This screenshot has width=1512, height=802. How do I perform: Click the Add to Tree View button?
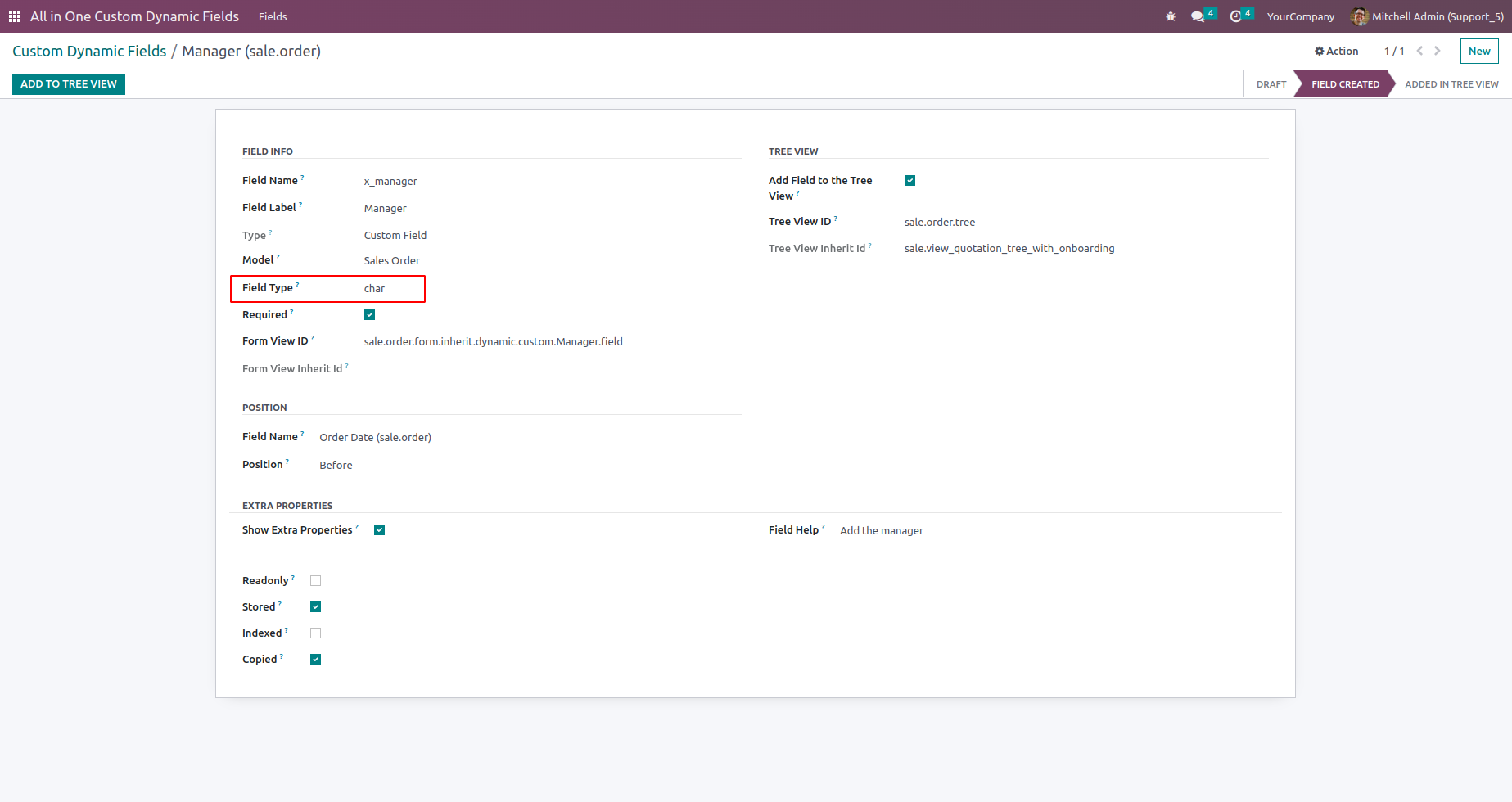click(x=69, y=84)
